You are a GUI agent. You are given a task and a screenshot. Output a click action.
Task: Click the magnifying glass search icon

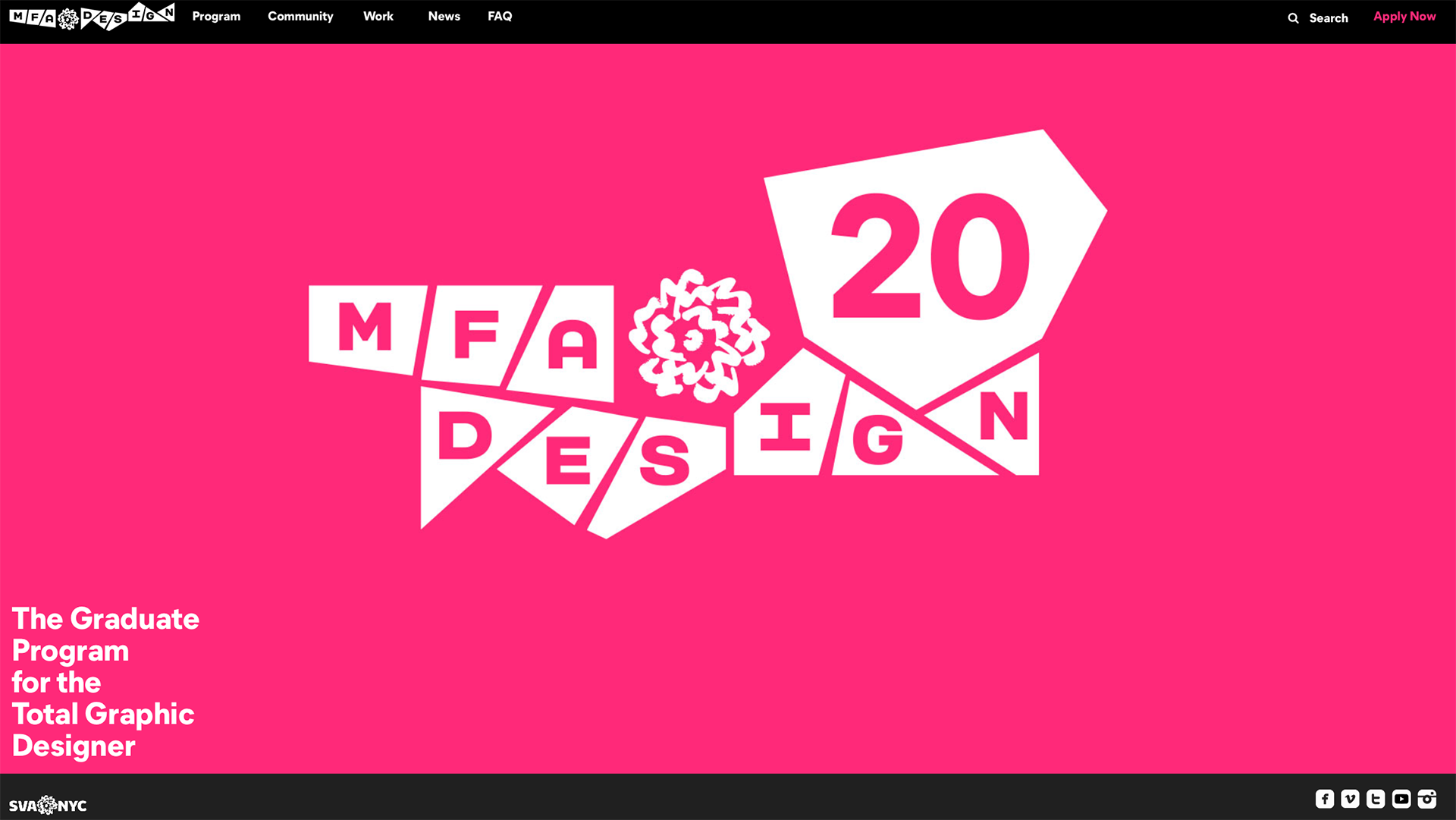pyautogui.click(x=1293, y=18)
